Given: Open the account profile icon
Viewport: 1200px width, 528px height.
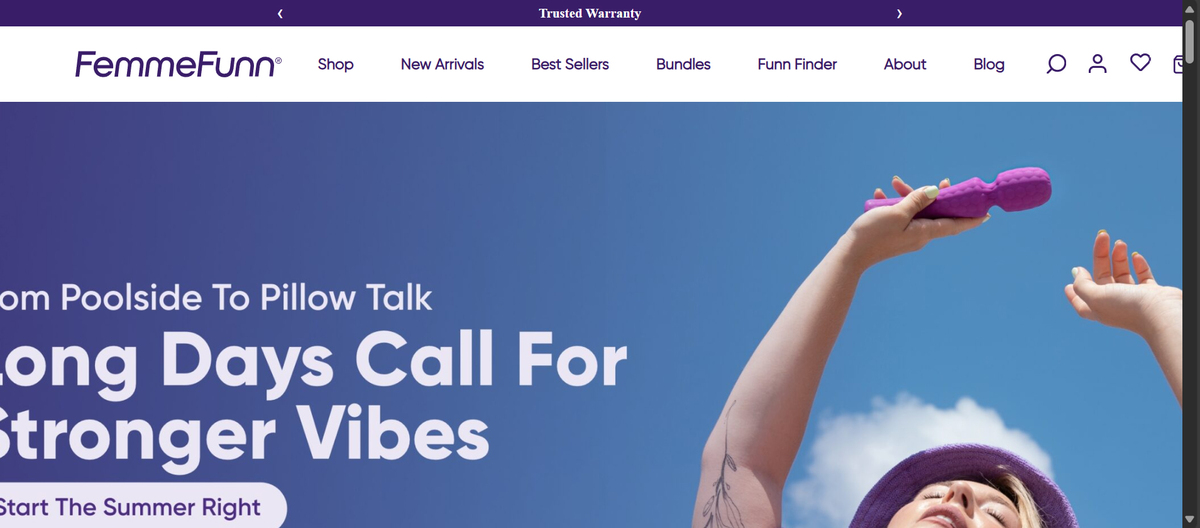Looking at the screenshot, I should (1098, 64).
